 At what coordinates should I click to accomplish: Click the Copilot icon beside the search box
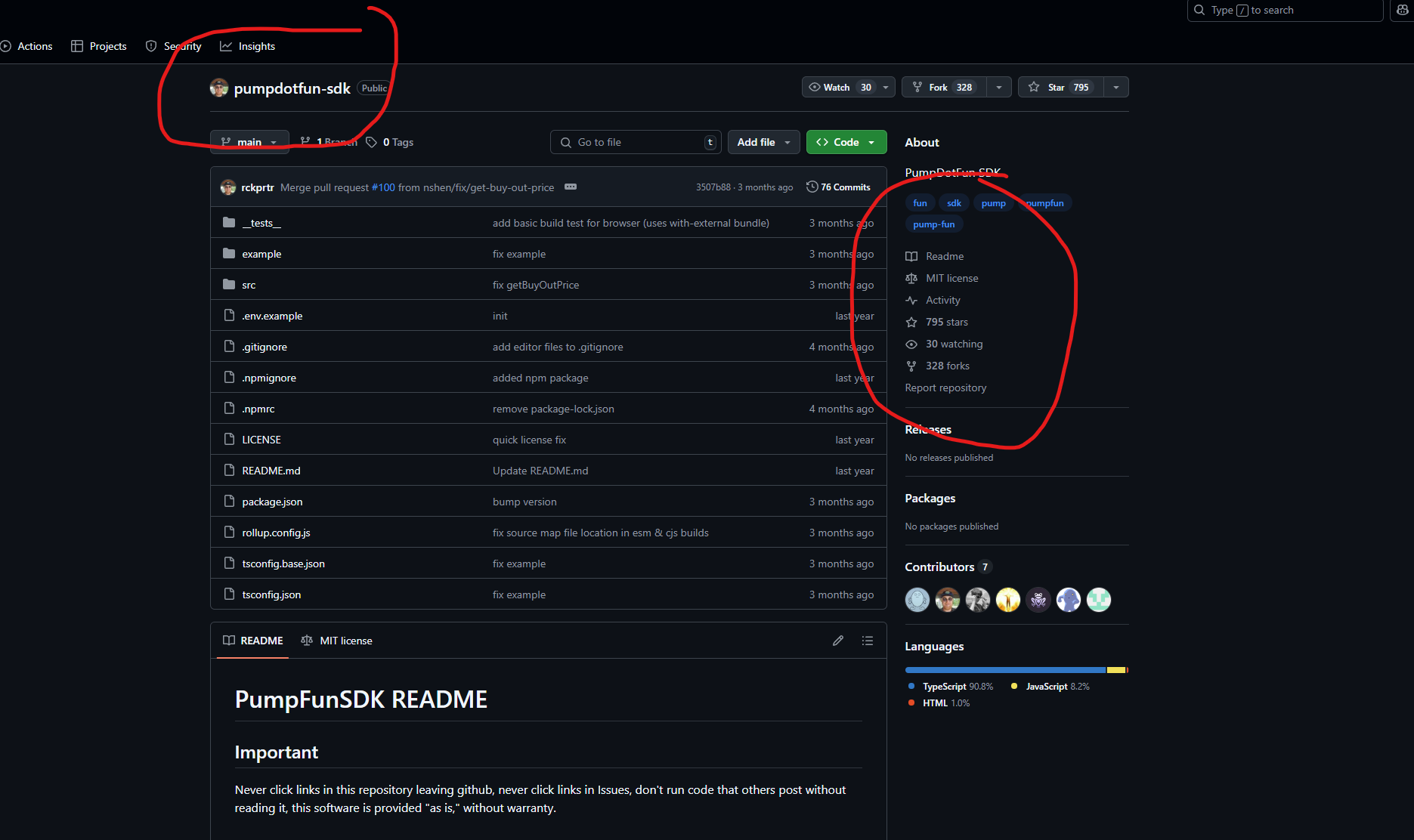click(x=1403, y=11)
